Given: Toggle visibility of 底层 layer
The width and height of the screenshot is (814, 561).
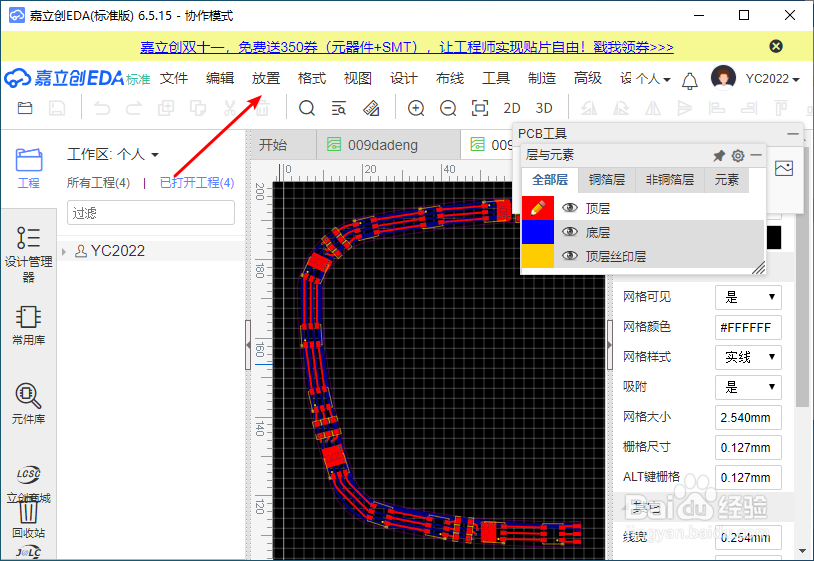Looking at the screenshot, I should click(x=569, y=232).
